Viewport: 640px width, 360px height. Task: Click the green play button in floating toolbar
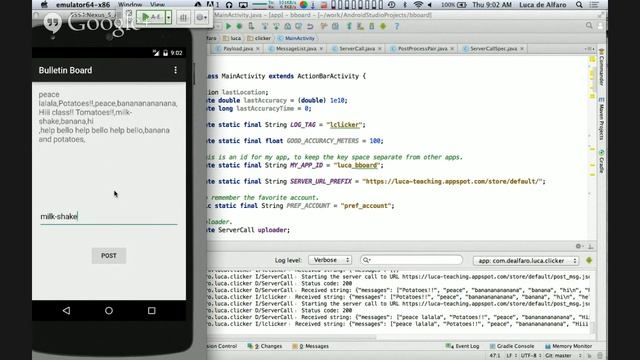(x=151, y=17)
